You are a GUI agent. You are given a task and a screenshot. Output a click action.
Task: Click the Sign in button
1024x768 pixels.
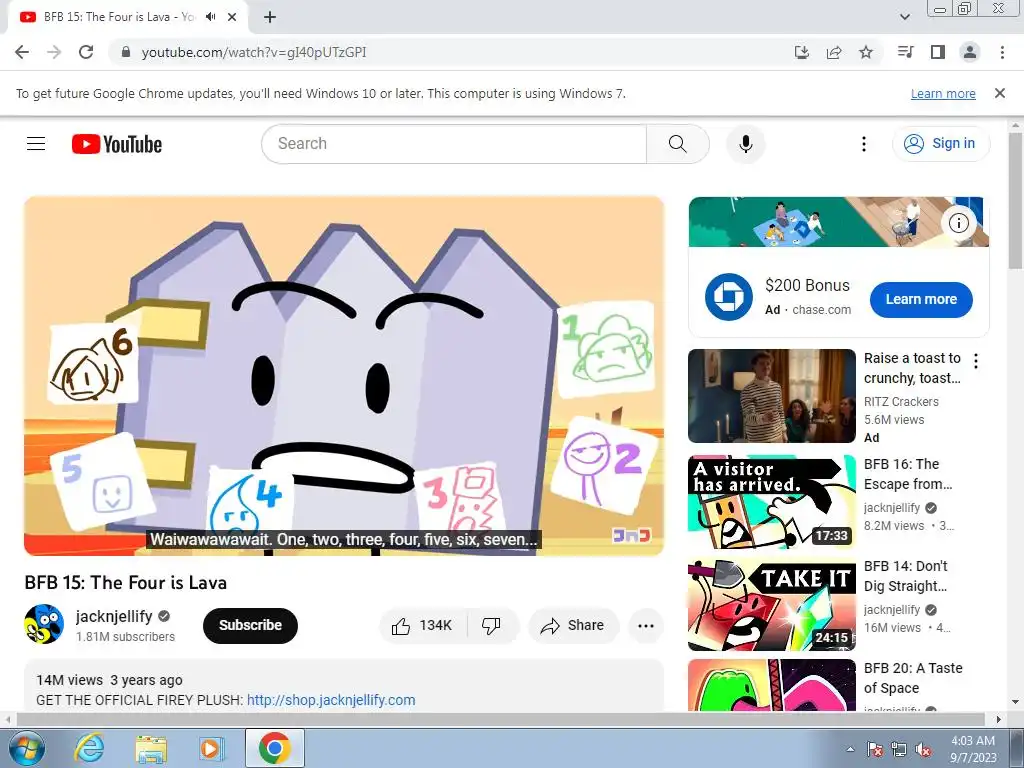pyautogui.click(x=940, y=144)
